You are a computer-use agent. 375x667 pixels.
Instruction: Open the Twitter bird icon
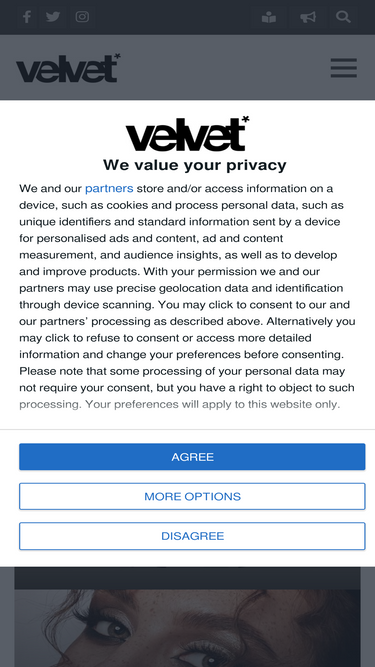coord(53,17)
